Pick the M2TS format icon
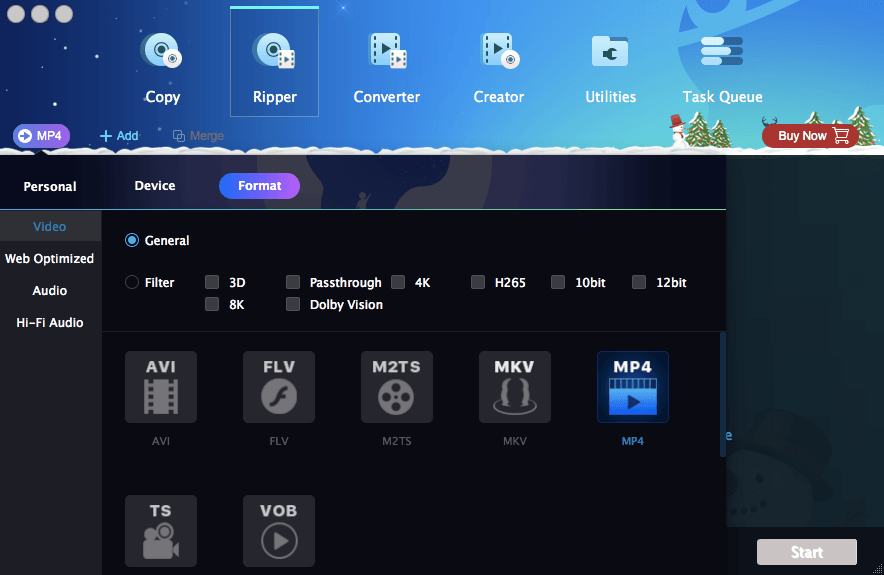The height and width of the screenshot is (575, 884). [397, 387]
